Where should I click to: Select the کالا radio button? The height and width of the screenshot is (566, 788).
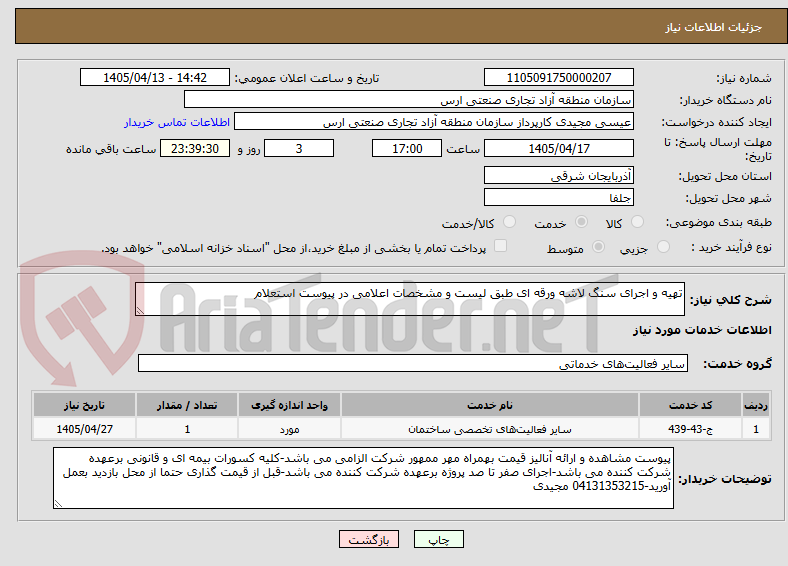637,222
